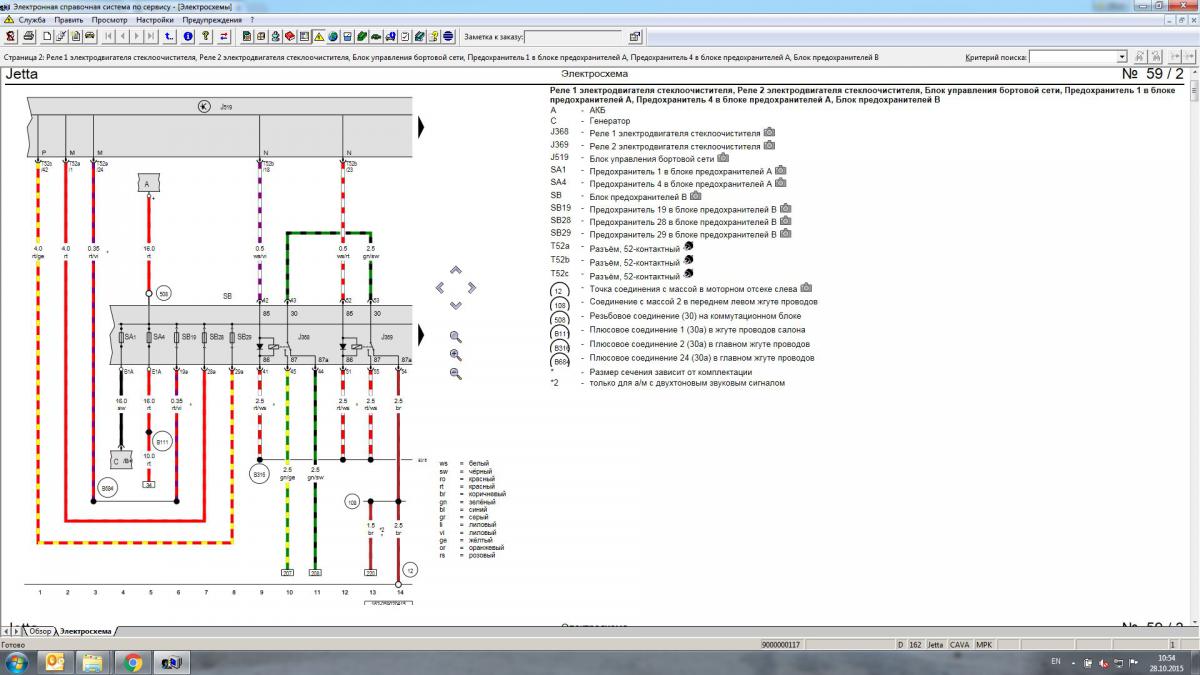Viewport: 1200px width, 675px height.
Task: Open the Windows Start menu
Action: click(x=17, y=662)
